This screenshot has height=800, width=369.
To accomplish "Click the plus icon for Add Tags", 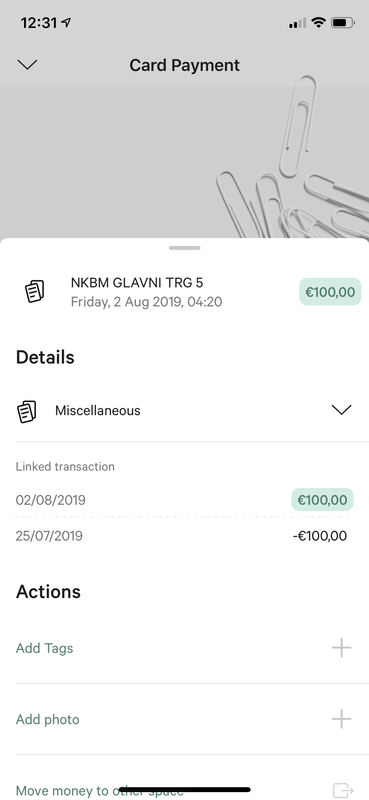I will [x=341, y=648].
